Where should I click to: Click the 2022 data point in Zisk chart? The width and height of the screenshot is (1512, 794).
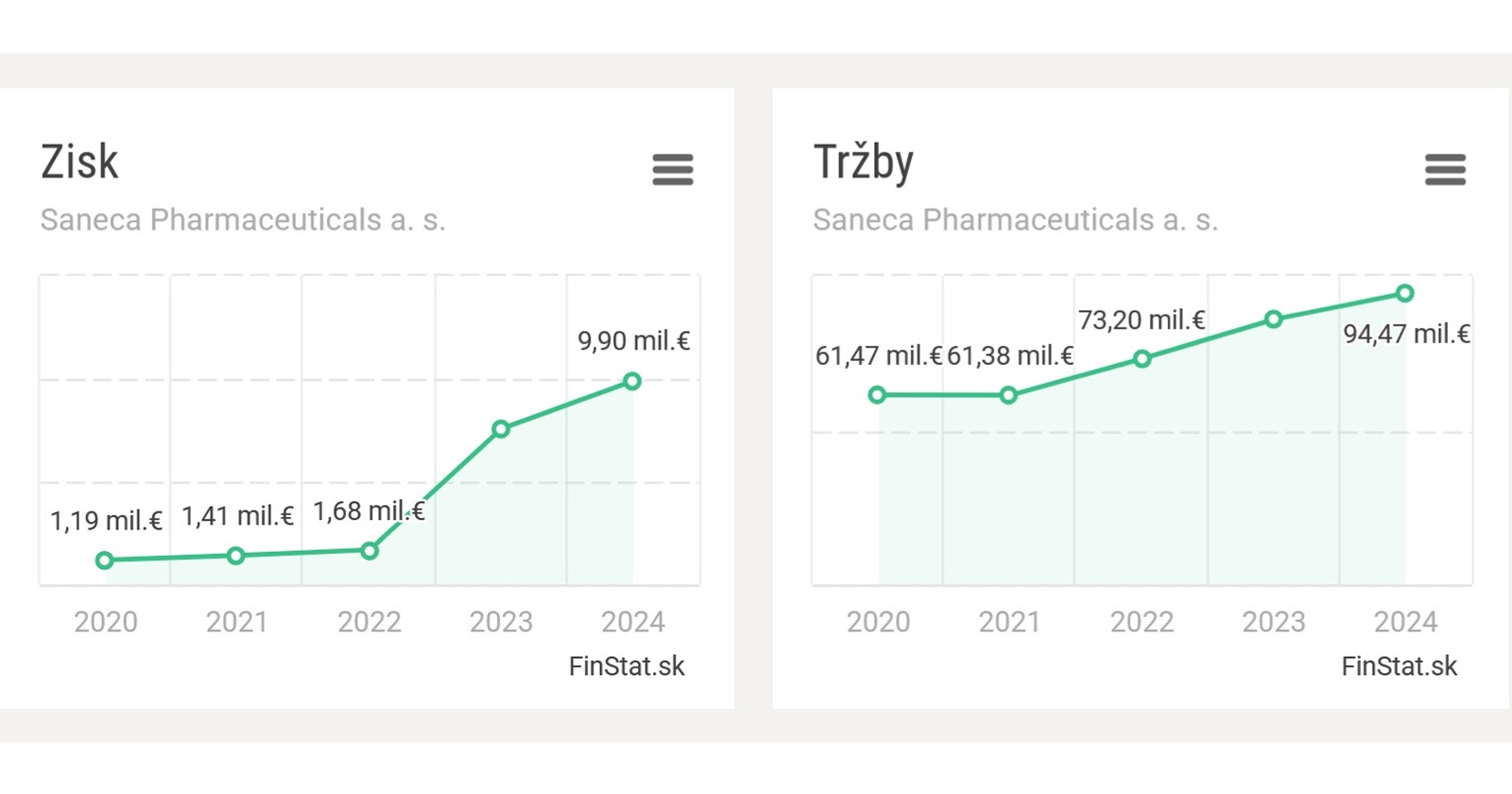369,551
